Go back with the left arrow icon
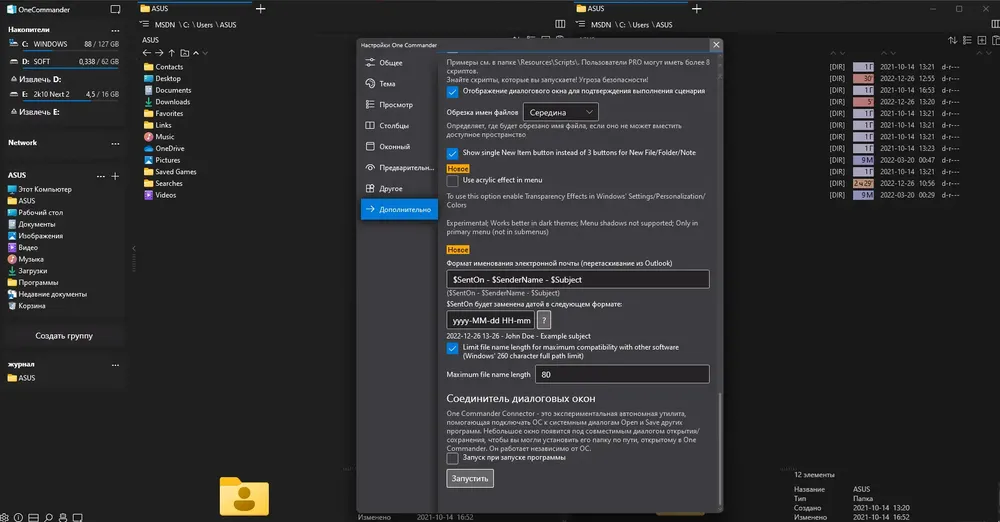 (x=147, y=53)
